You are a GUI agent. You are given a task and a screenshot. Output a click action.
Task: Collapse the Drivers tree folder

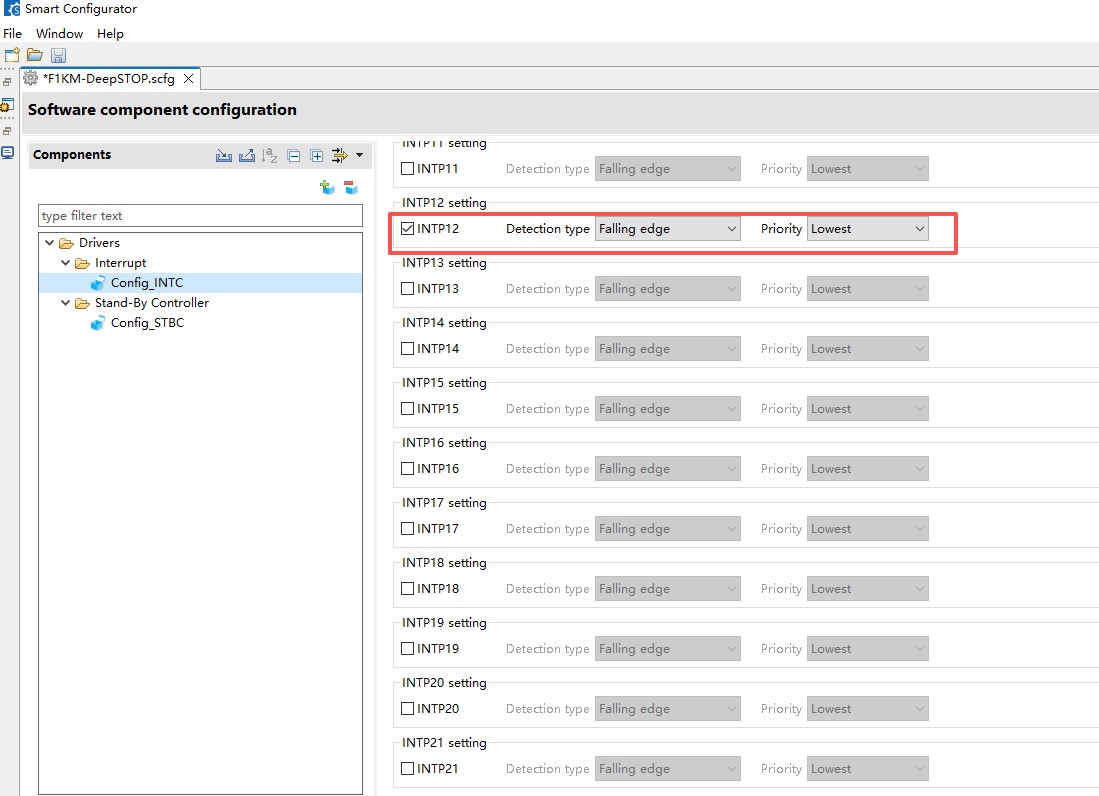click(x=50, y=243)
